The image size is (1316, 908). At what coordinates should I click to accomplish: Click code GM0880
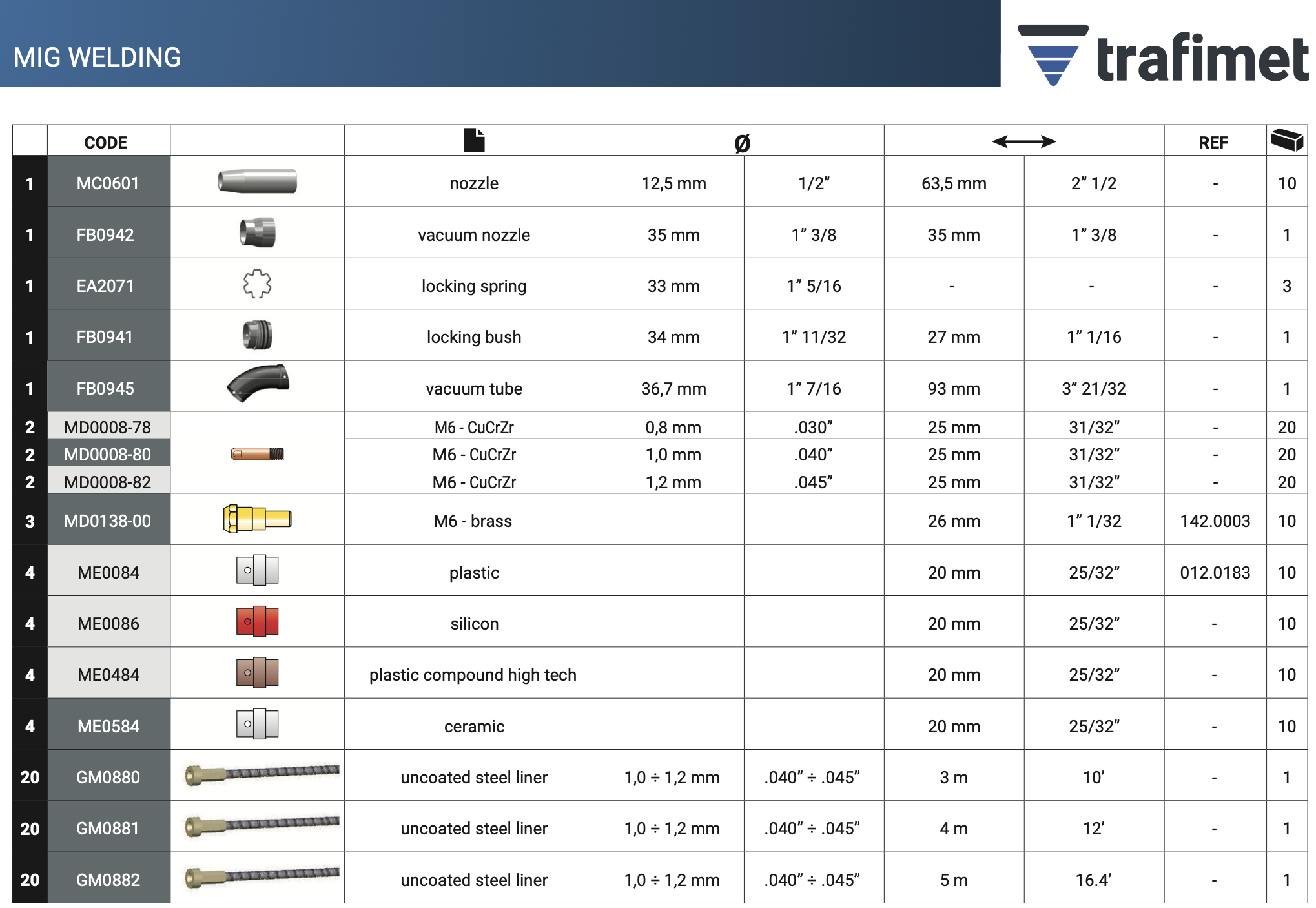[108, 778]
